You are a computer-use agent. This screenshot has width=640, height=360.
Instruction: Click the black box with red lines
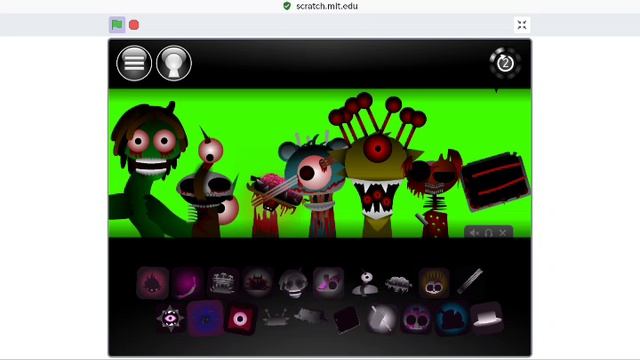tap(496, 181)
